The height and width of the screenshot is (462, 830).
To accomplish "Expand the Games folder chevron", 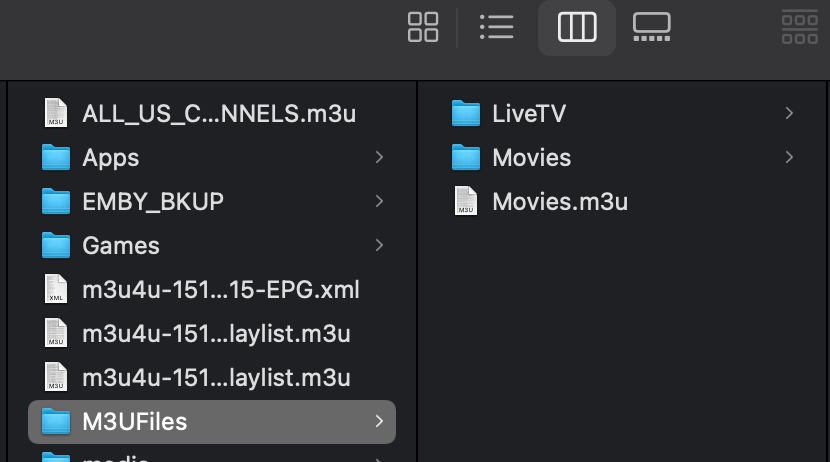I will point(379,245).
